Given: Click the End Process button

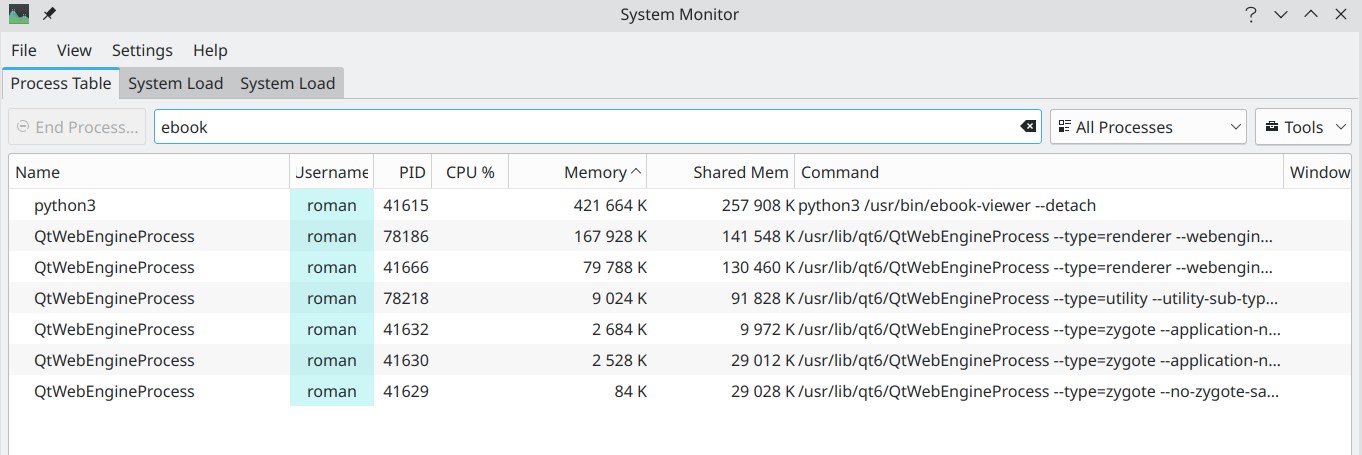Looking at the screenshot, I should [77, 127].
